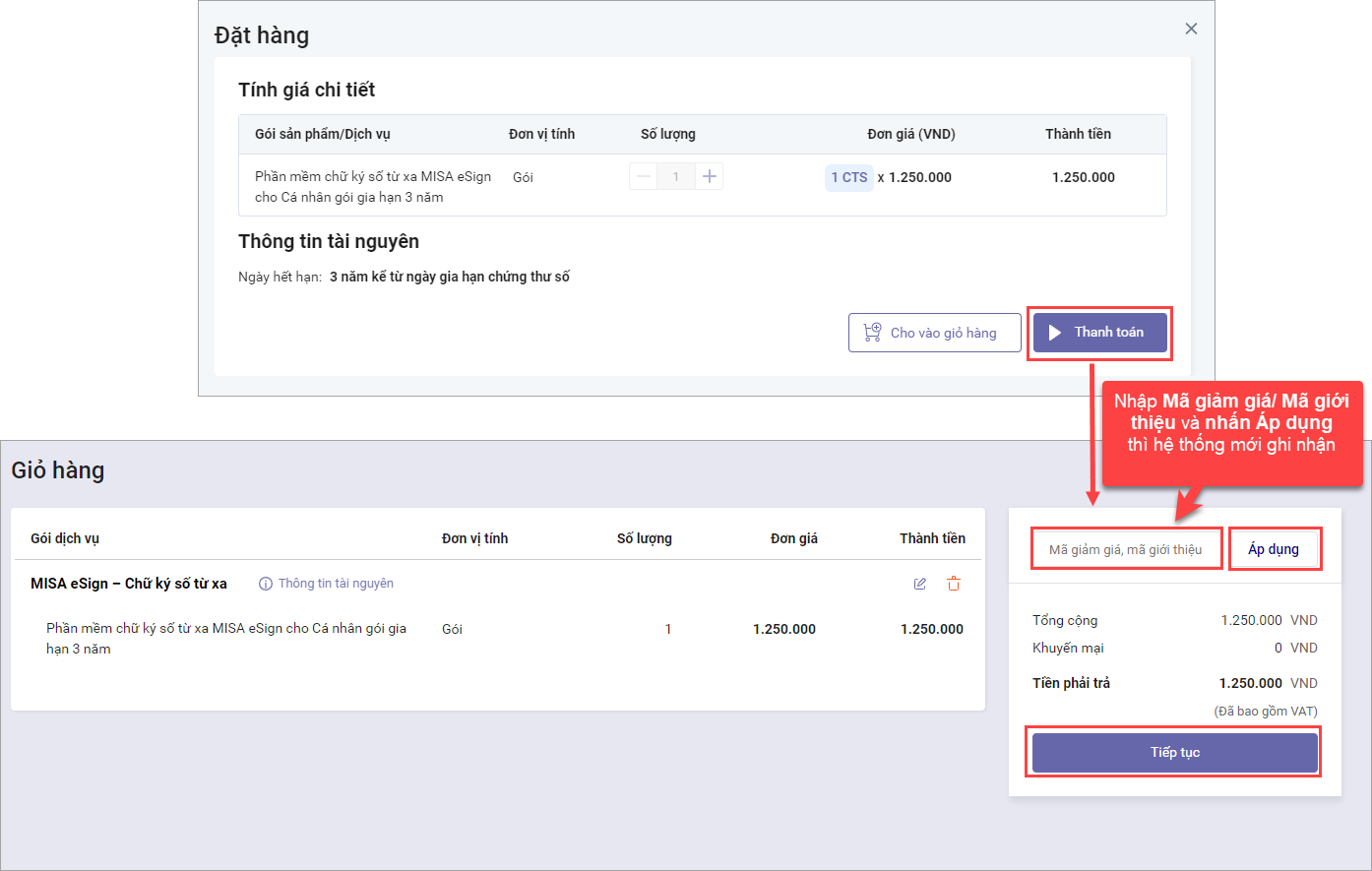
Task: Open the Thông tin tài nguyên link
Action: (x=336, y=584)
